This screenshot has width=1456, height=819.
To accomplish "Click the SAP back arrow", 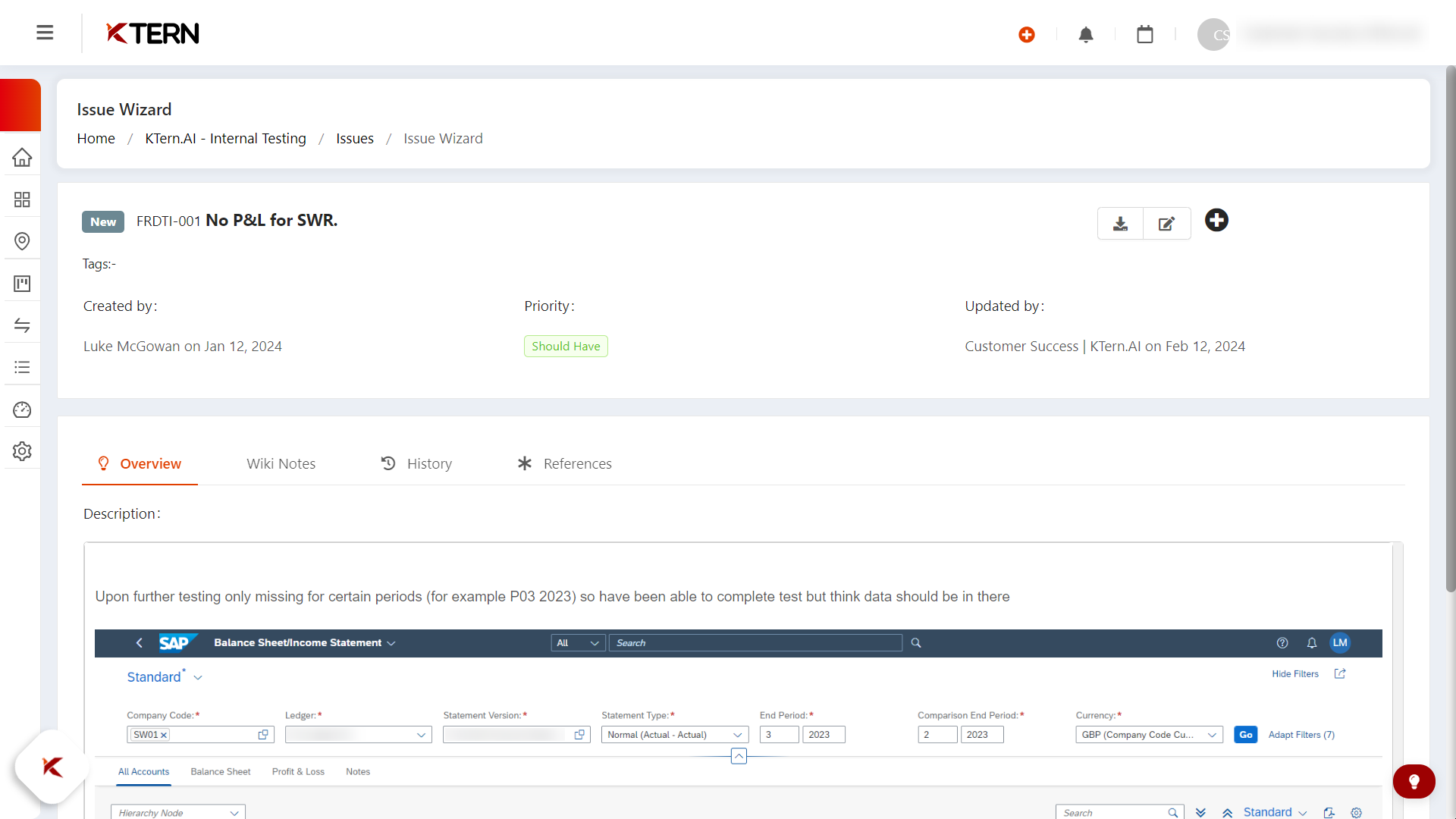I will [x=139, y=643].
